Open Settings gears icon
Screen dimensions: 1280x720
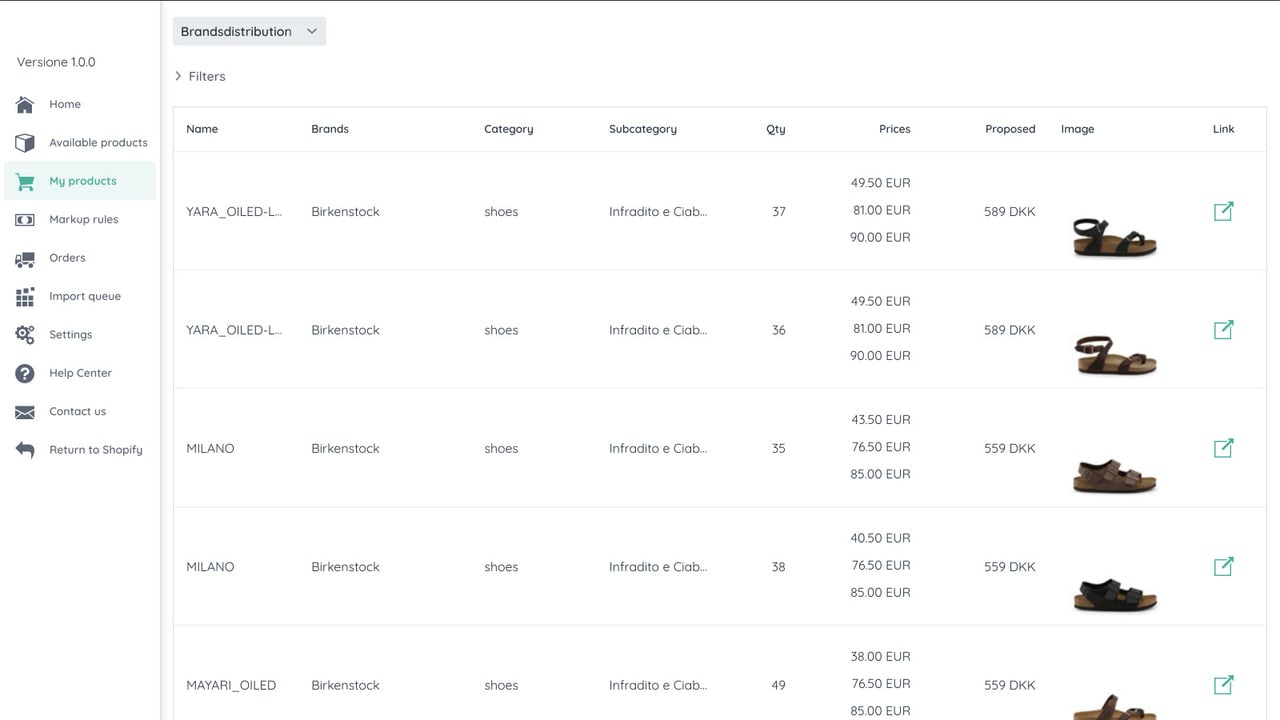click(25, 335)
